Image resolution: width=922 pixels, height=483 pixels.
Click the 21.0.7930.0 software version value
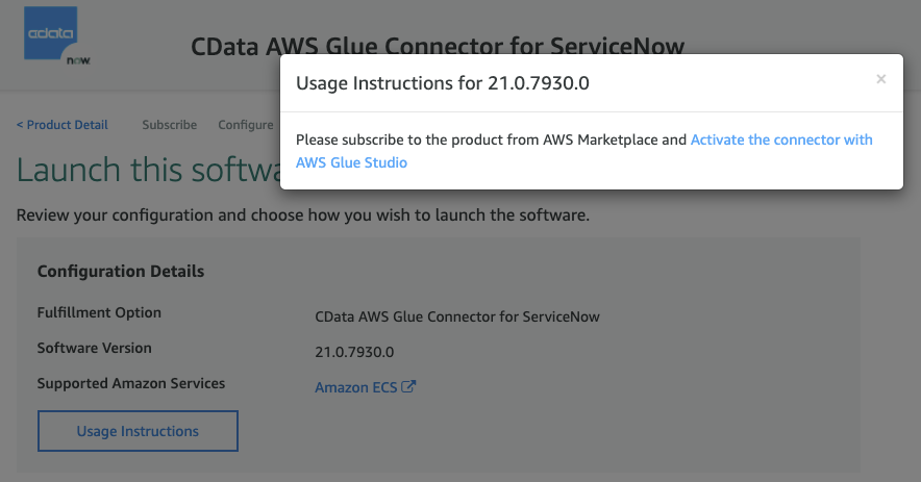pyautogui.click(x=354, y=352)
